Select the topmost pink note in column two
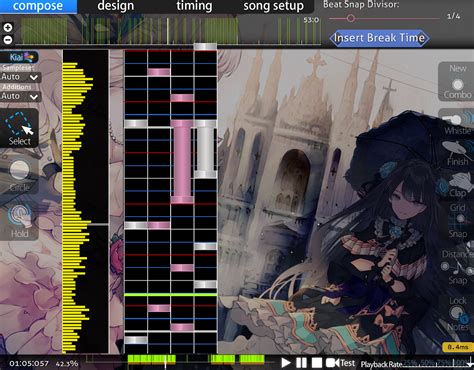Screen dimensions: 474x370 (x=159, y=72)
